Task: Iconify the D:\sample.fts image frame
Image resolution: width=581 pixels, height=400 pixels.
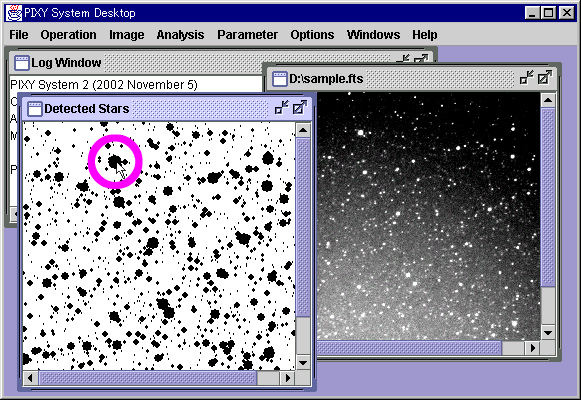Action: point(527,78)
